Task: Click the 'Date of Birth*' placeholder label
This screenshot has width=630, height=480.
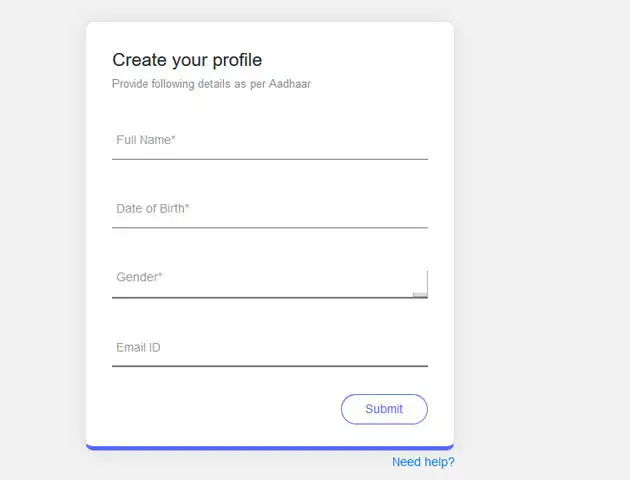Action: 153,209
